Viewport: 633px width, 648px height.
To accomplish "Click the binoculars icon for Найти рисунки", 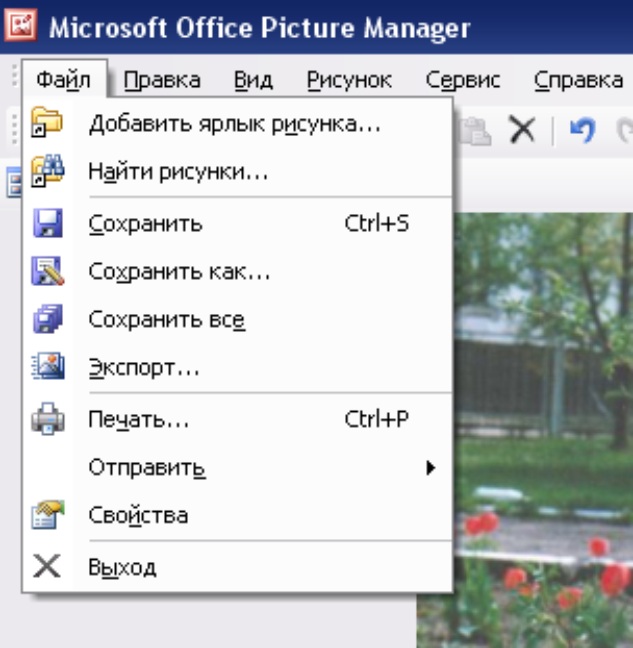I will pos(48,170).
